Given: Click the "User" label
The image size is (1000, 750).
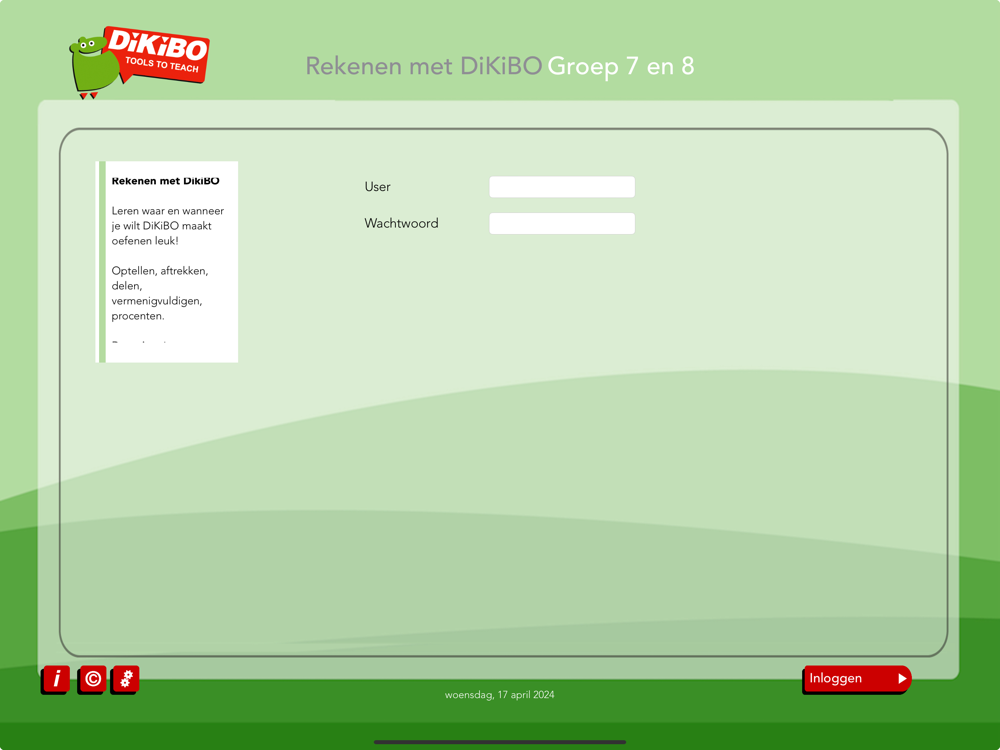Looking at the screenshot, I should tap(377, 187).
